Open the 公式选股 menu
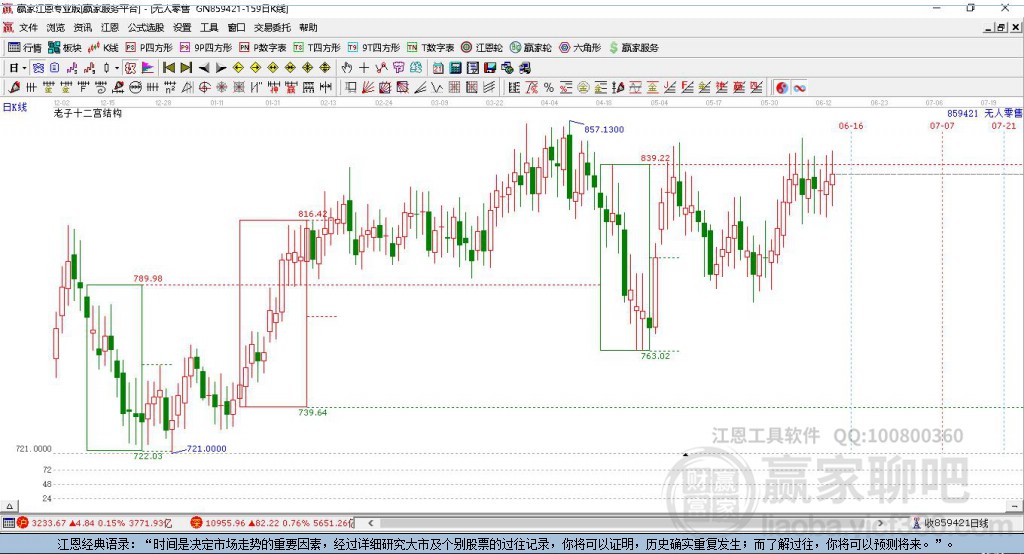Image resolution: width=1024 pixels, height=554 pixels. pyautogui.click(x=146, y=27)
